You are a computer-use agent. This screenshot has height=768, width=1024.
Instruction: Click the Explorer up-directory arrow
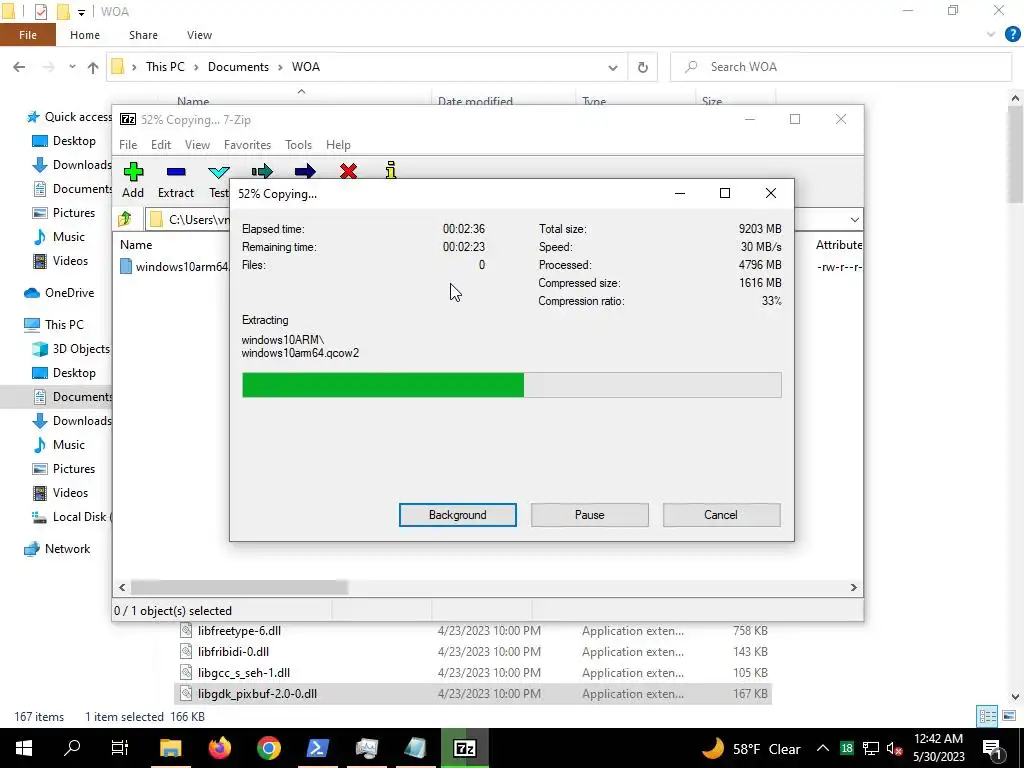[x=93, y=67]
